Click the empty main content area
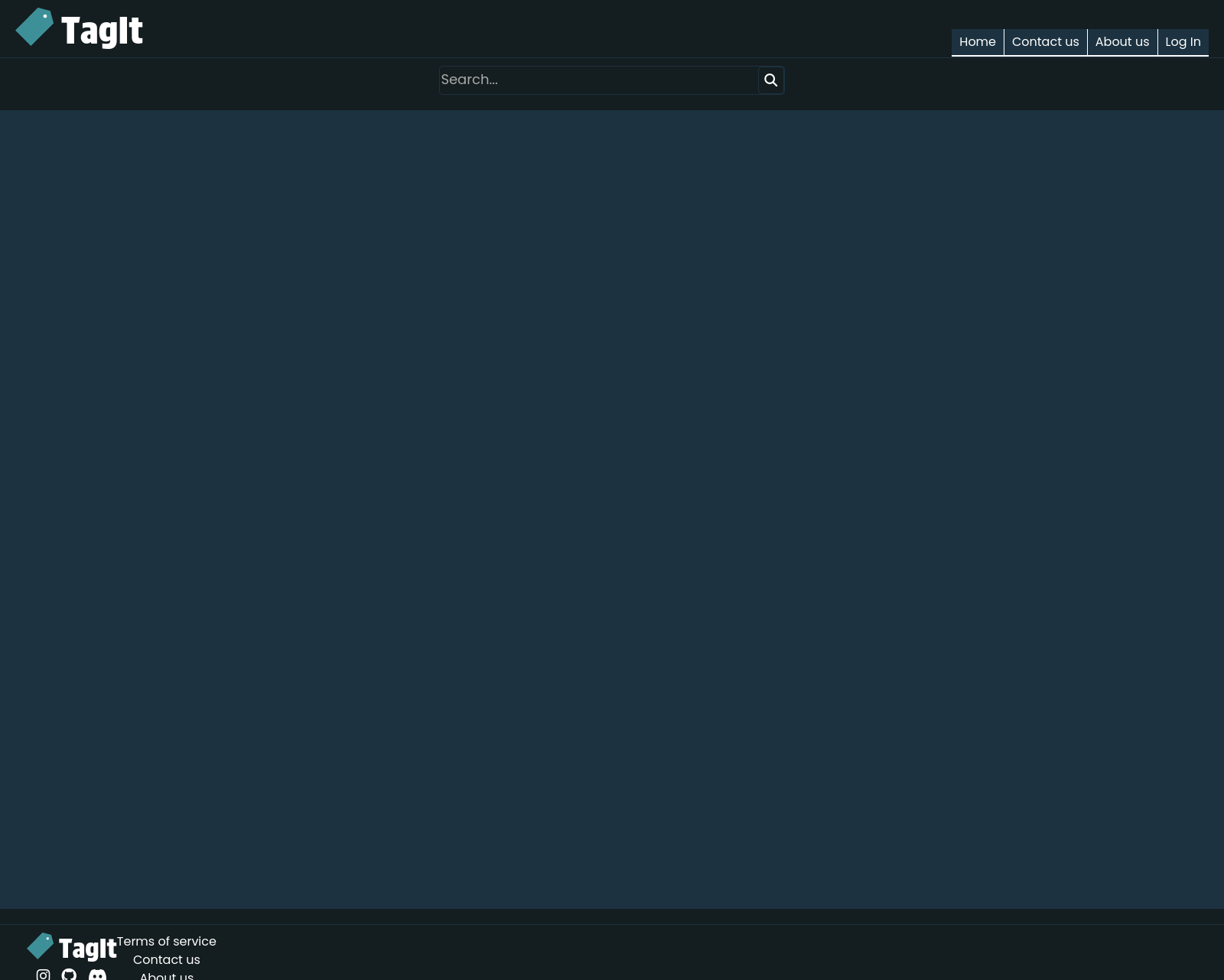This screenshot has width=1224, height=980. pos(612,505)
